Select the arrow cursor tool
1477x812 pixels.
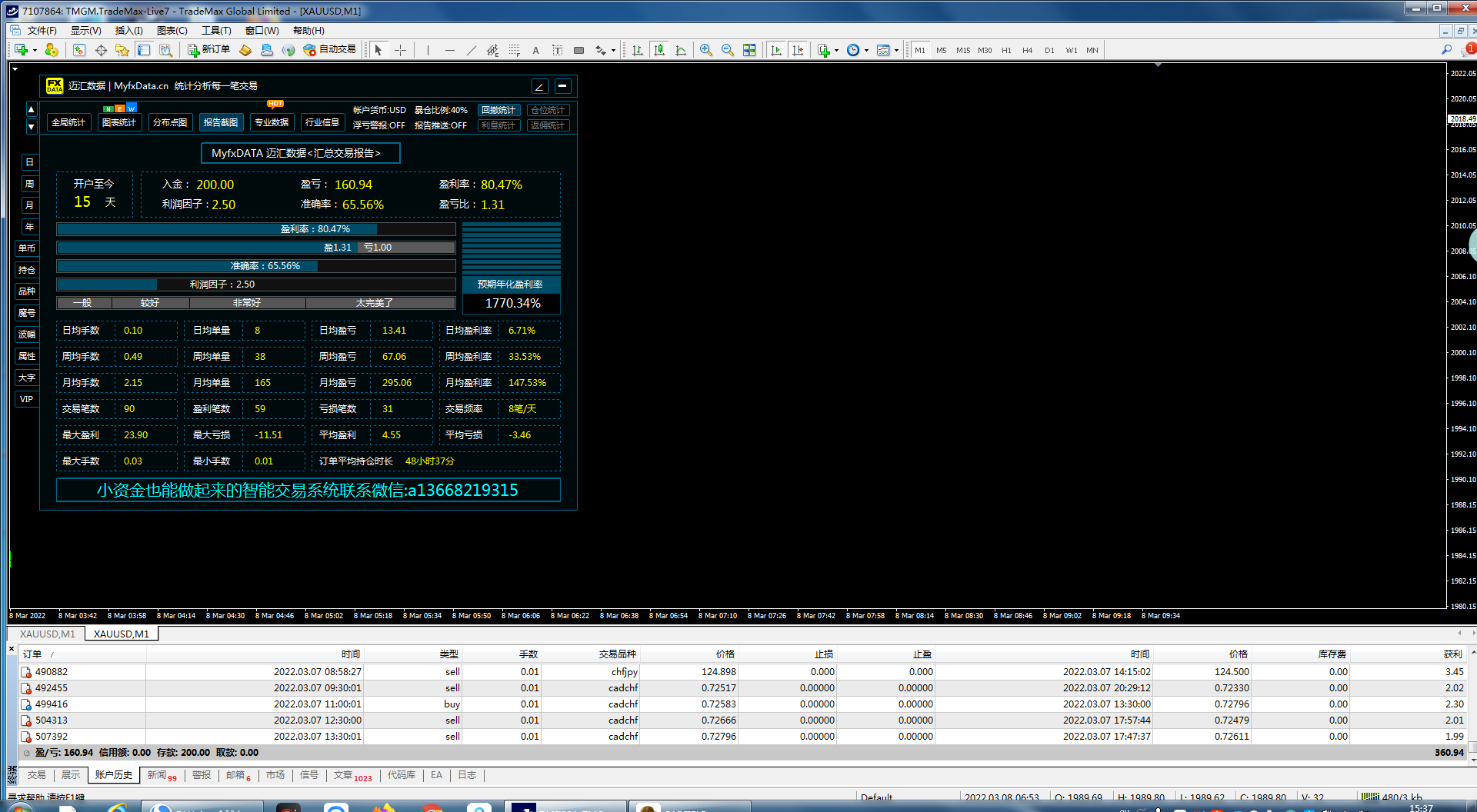(378, 50)
